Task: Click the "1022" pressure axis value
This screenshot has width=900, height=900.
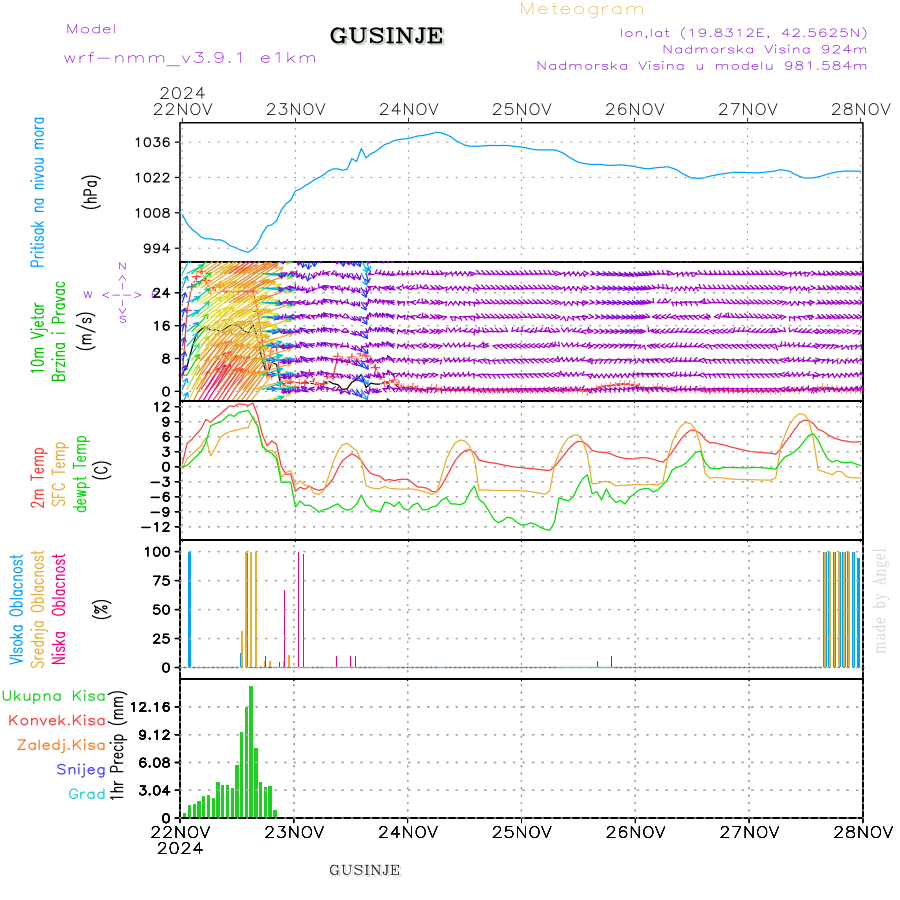Action: tap(153, 178)
